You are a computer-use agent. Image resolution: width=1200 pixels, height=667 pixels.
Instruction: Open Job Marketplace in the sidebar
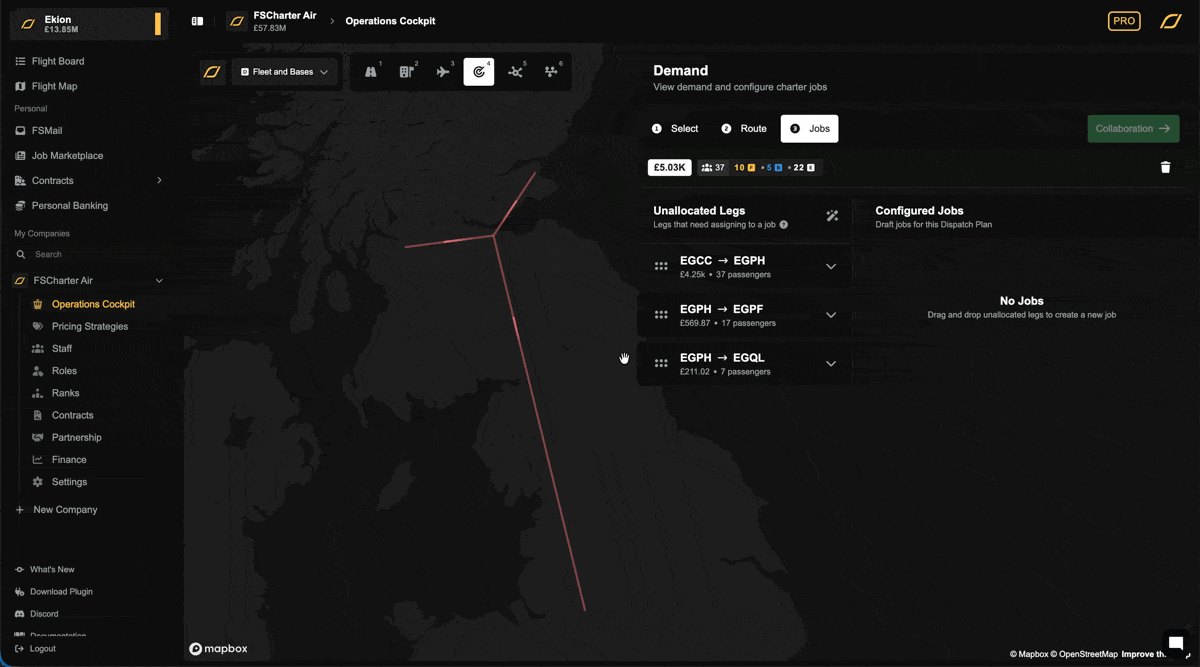tap(67, 156)
